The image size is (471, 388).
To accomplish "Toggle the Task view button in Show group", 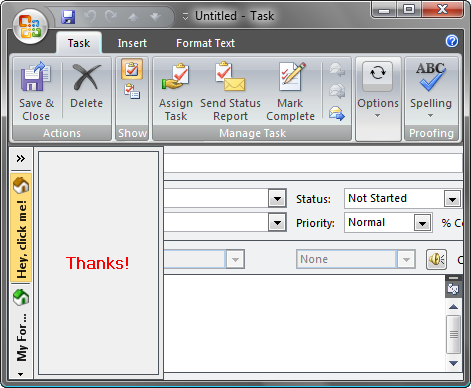I will (132, 69).
